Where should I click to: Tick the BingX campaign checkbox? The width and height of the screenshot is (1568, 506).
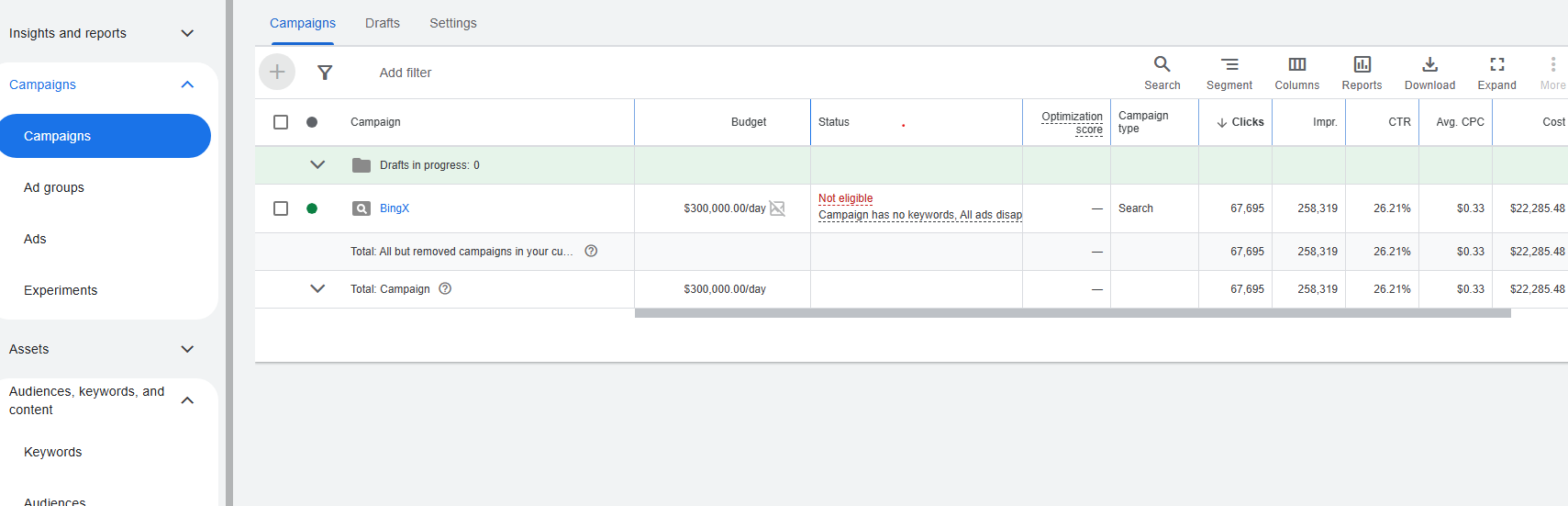tap(281, 208)
